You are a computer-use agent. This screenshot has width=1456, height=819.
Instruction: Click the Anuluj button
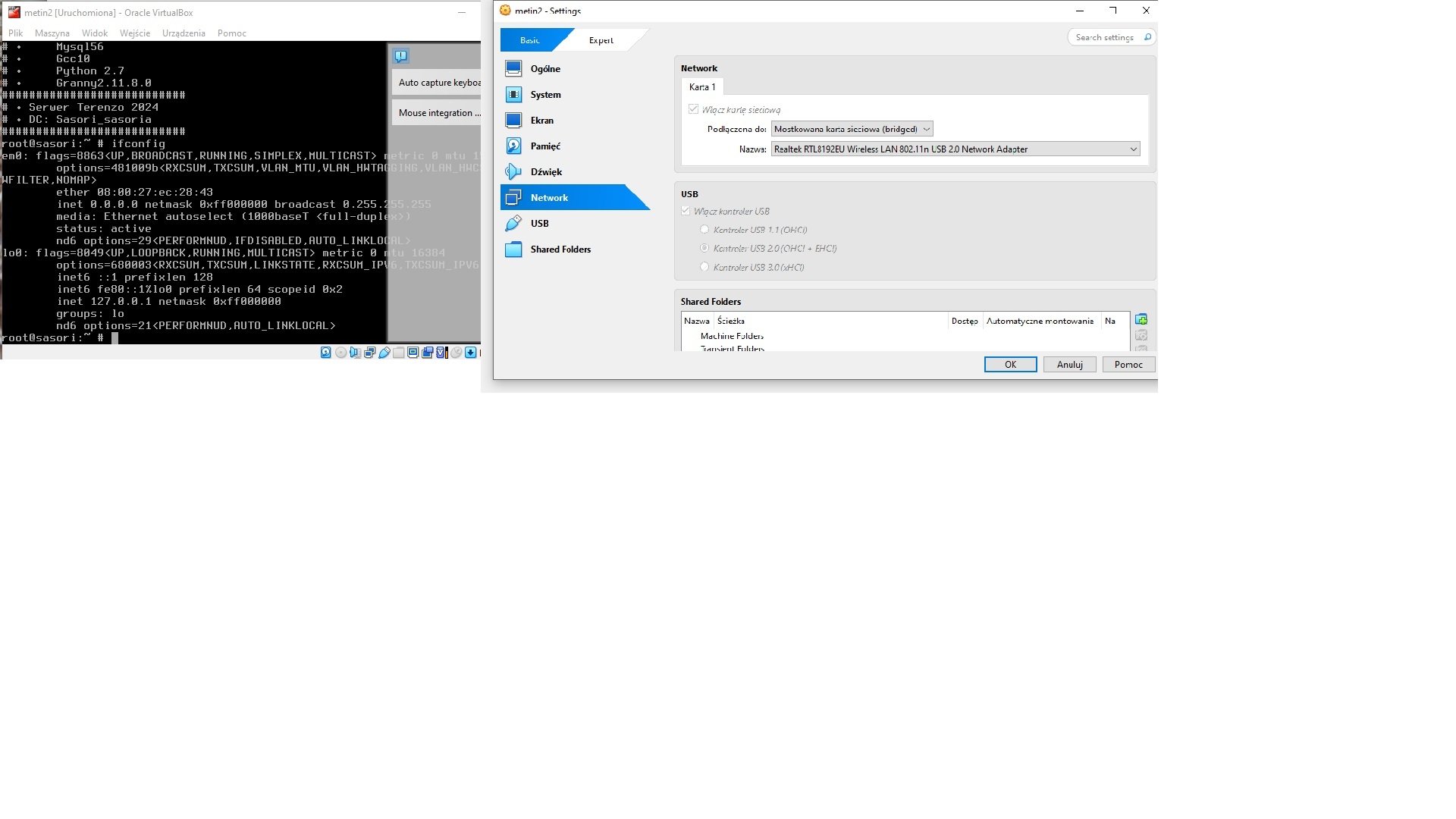click(x=1069, y=365)
